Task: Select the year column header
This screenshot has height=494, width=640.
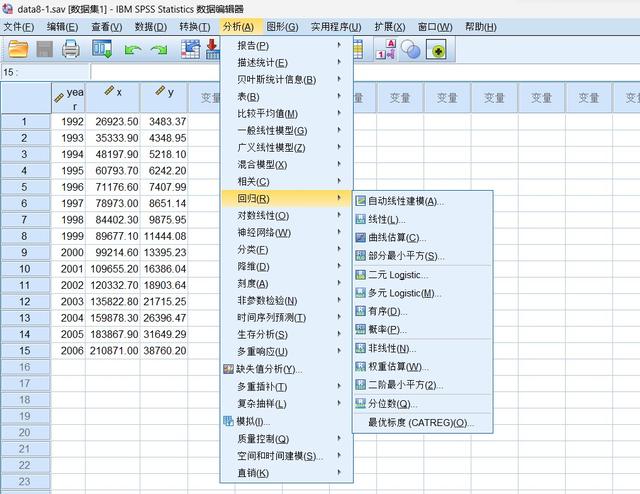Action: (x=69, y=98)
